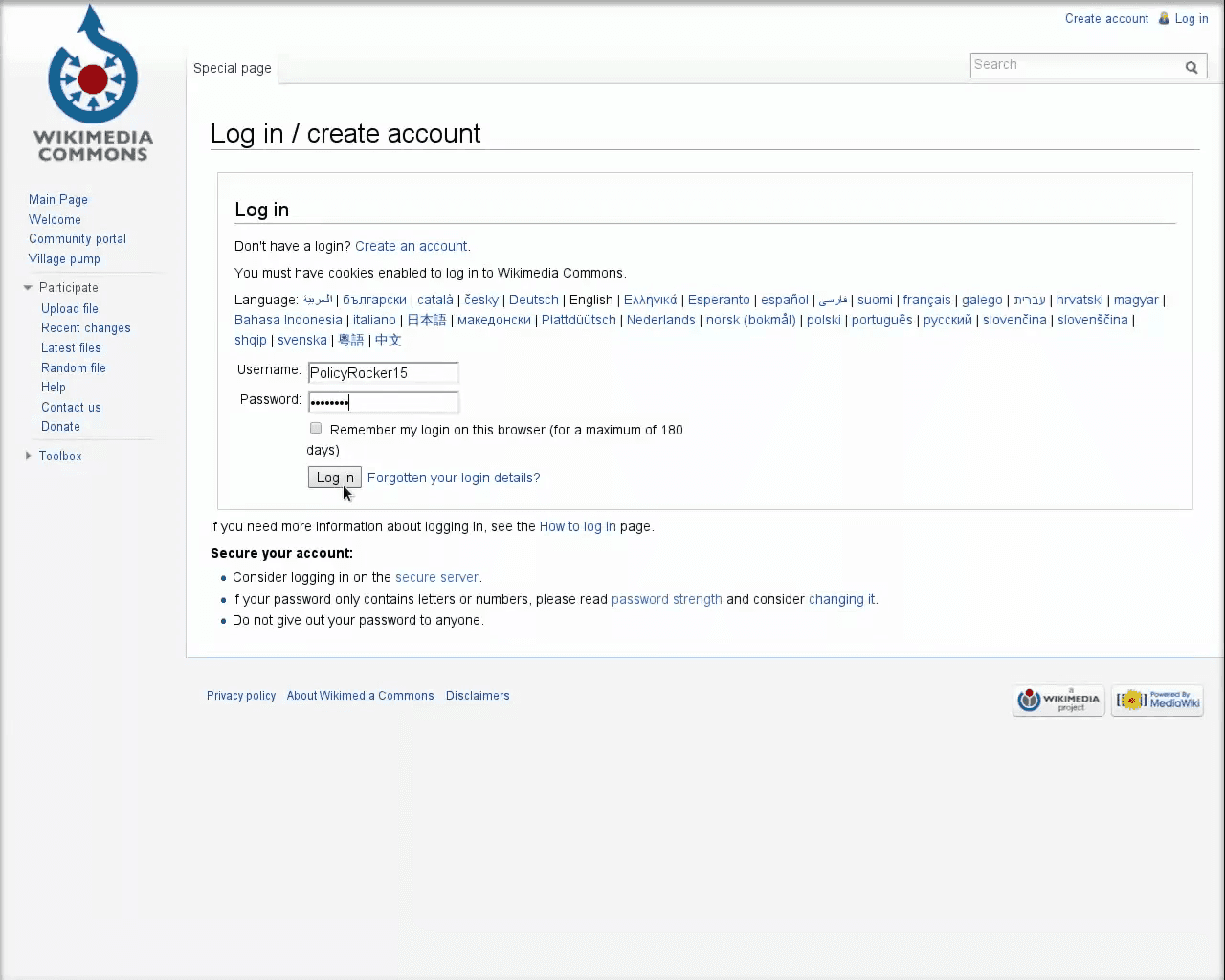Enable Remember my login checkbox
The height and width of the screenshot is (980, 1225).
click(316, 428)
